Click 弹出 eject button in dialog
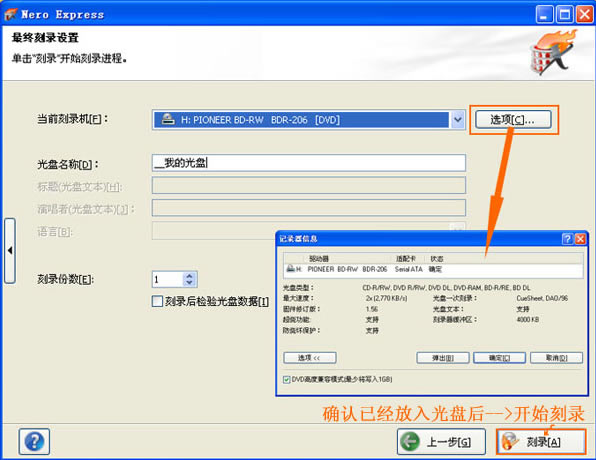 [443, 358]
